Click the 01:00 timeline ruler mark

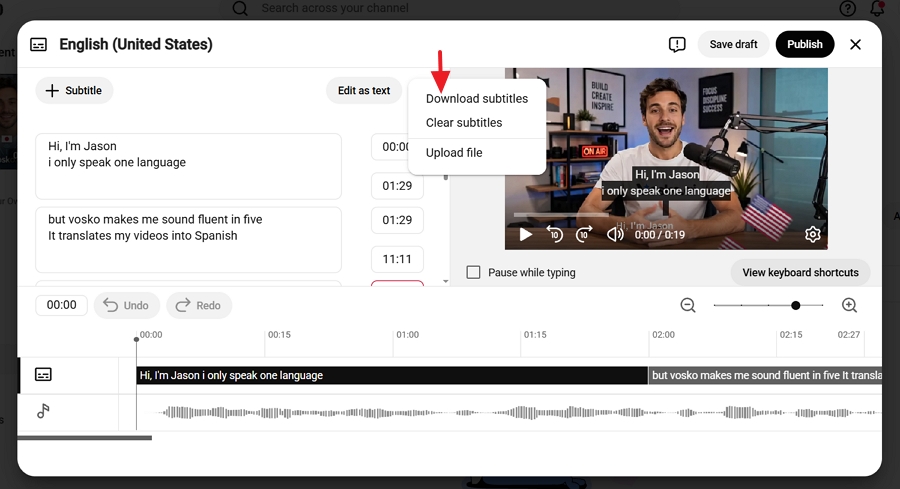pos(408,335)
